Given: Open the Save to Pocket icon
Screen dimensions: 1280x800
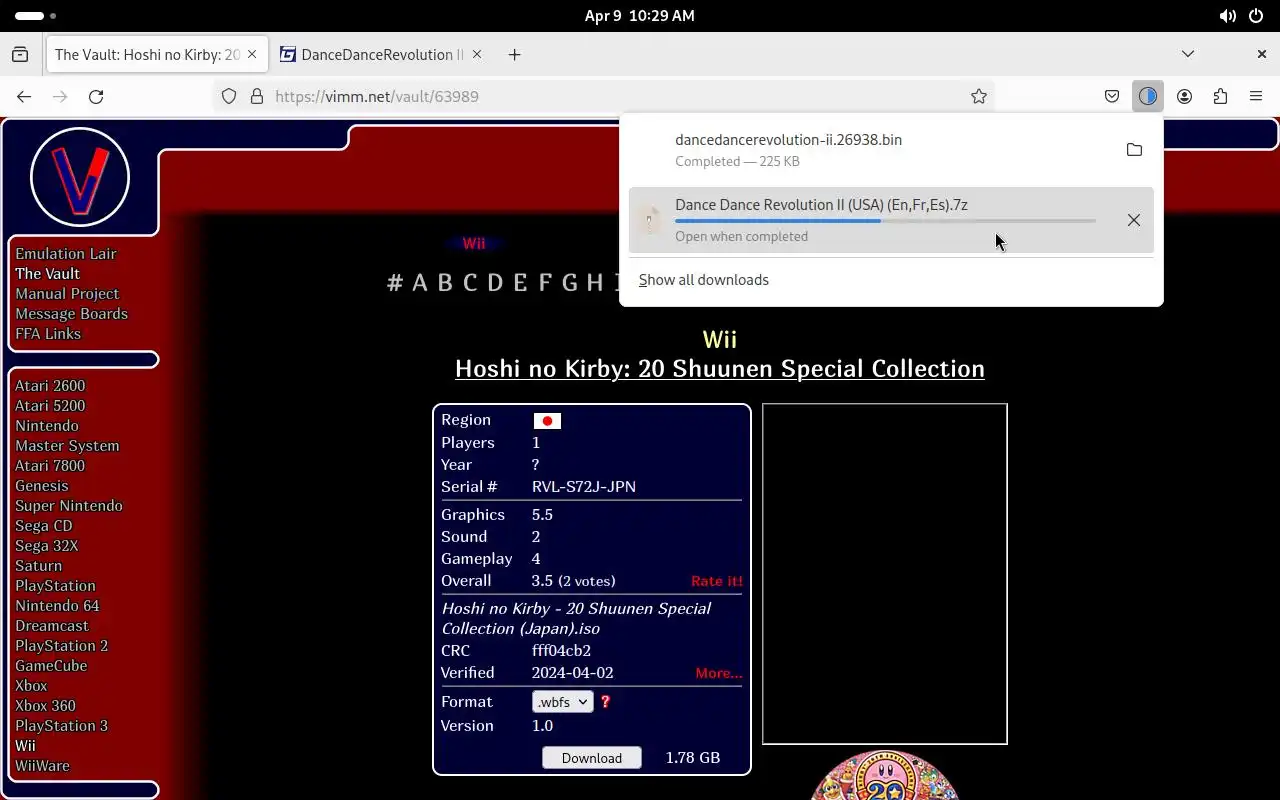Looking at the screenshot, I should click(1112, 97).
